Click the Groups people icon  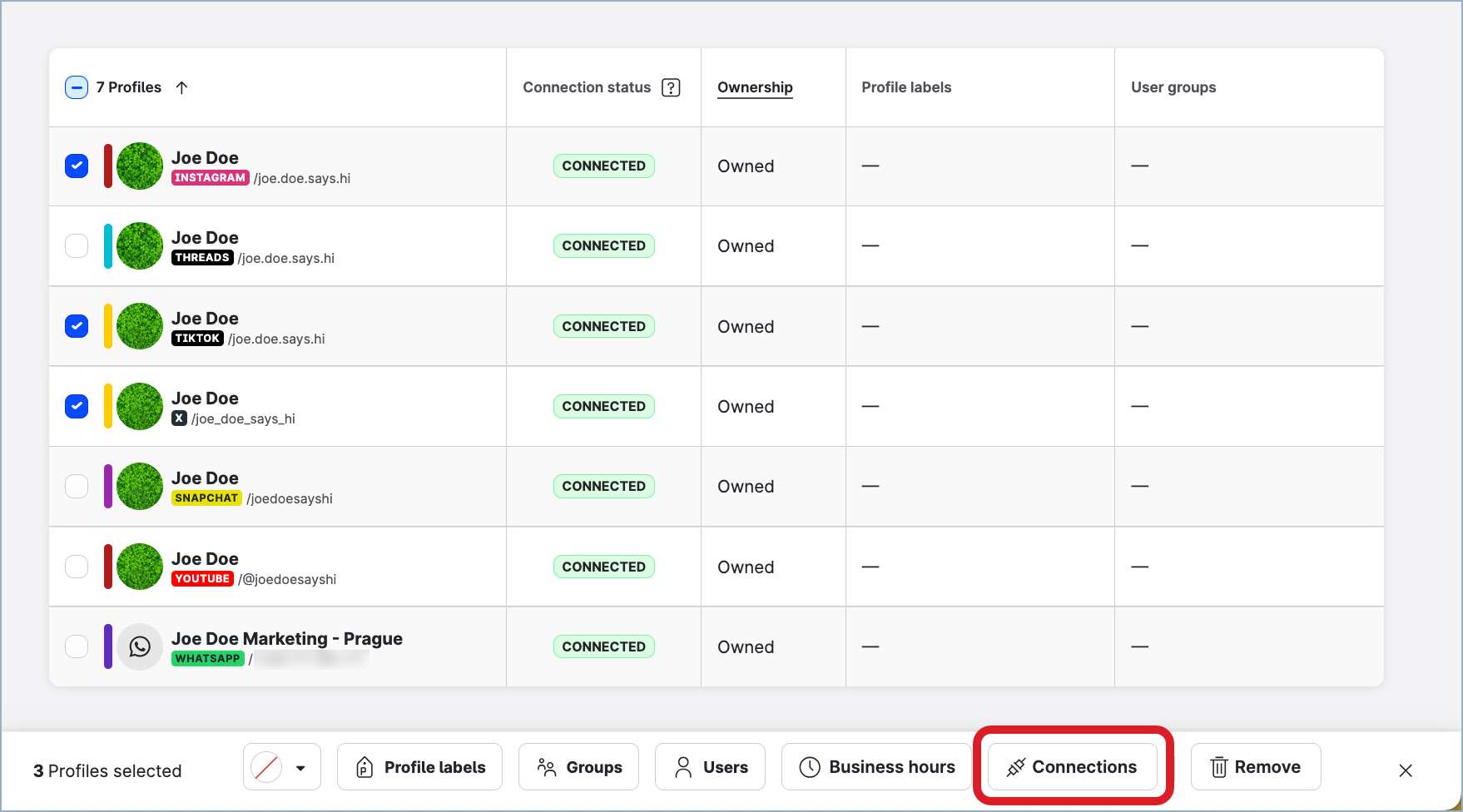point(548,767)
